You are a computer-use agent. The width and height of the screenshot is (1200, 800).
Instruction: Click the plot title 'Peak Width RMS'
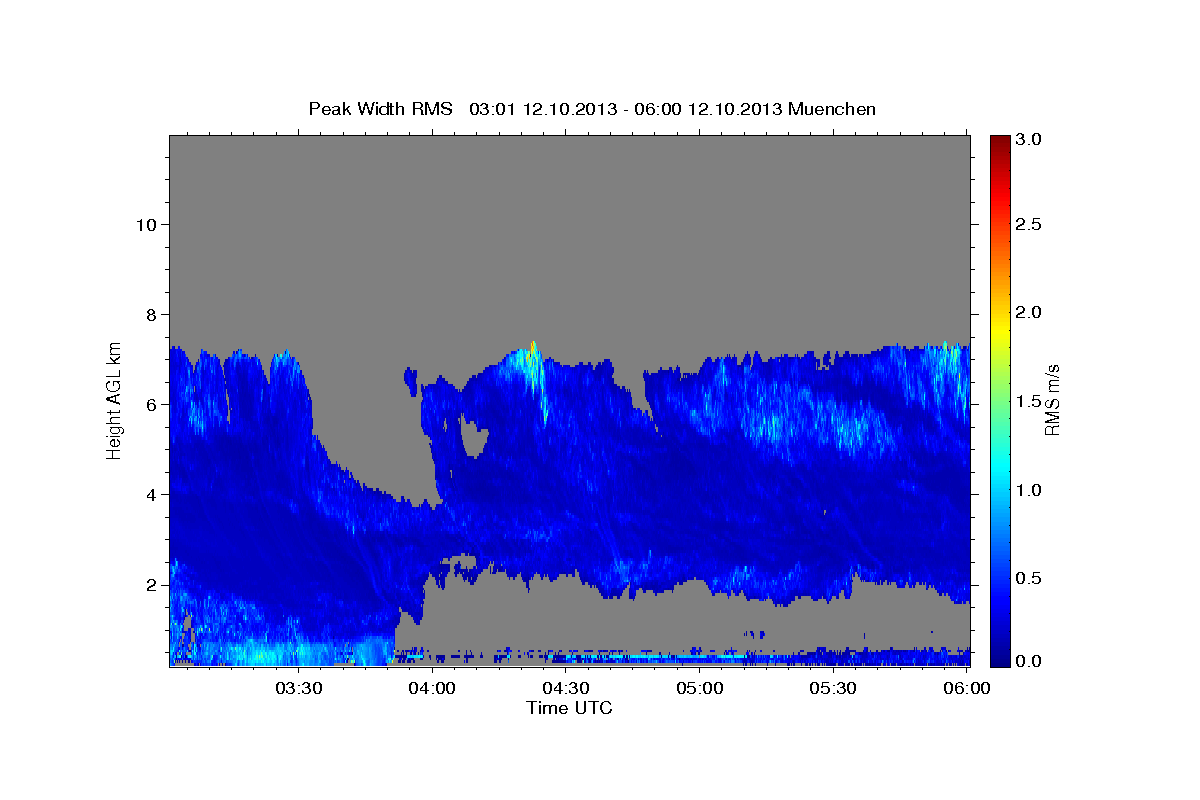click(380, 108)
